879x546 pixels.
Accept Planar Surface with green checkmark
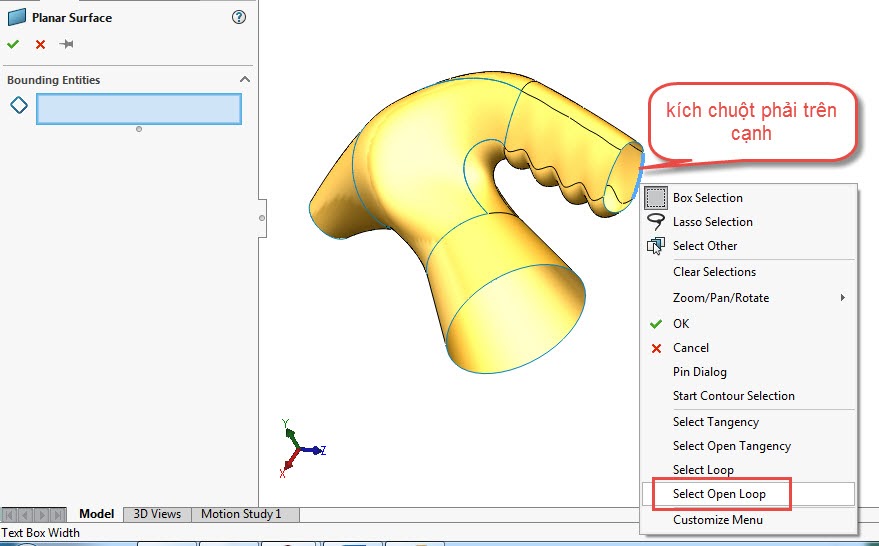click(13, 44)
